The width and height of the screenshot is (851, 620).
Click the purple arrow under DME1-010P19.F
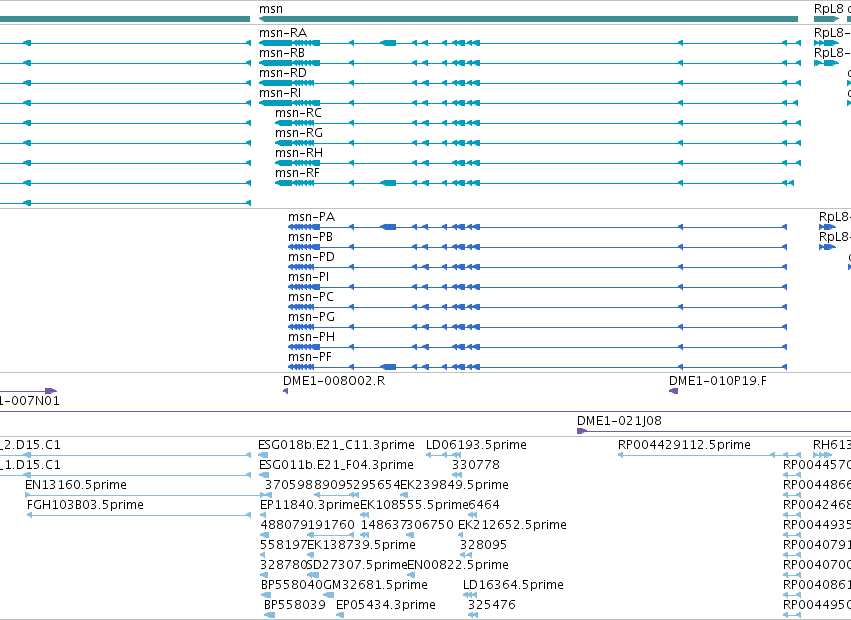(x=674, y=391)
